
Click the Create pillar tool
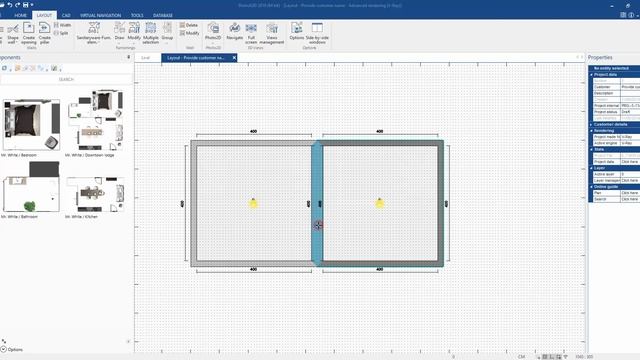(x=44, y=33)
